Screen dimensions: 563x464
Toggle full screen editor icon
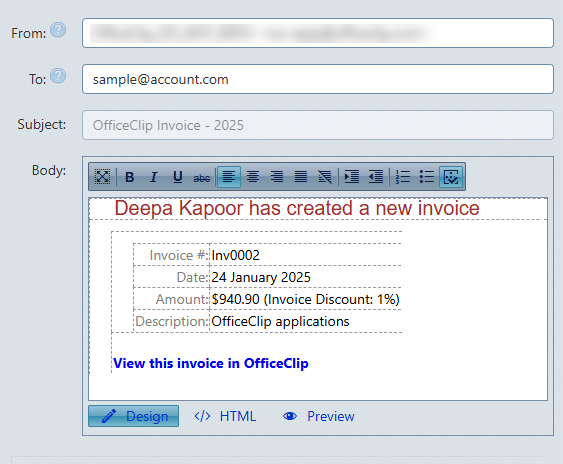[x=102, y=177]
